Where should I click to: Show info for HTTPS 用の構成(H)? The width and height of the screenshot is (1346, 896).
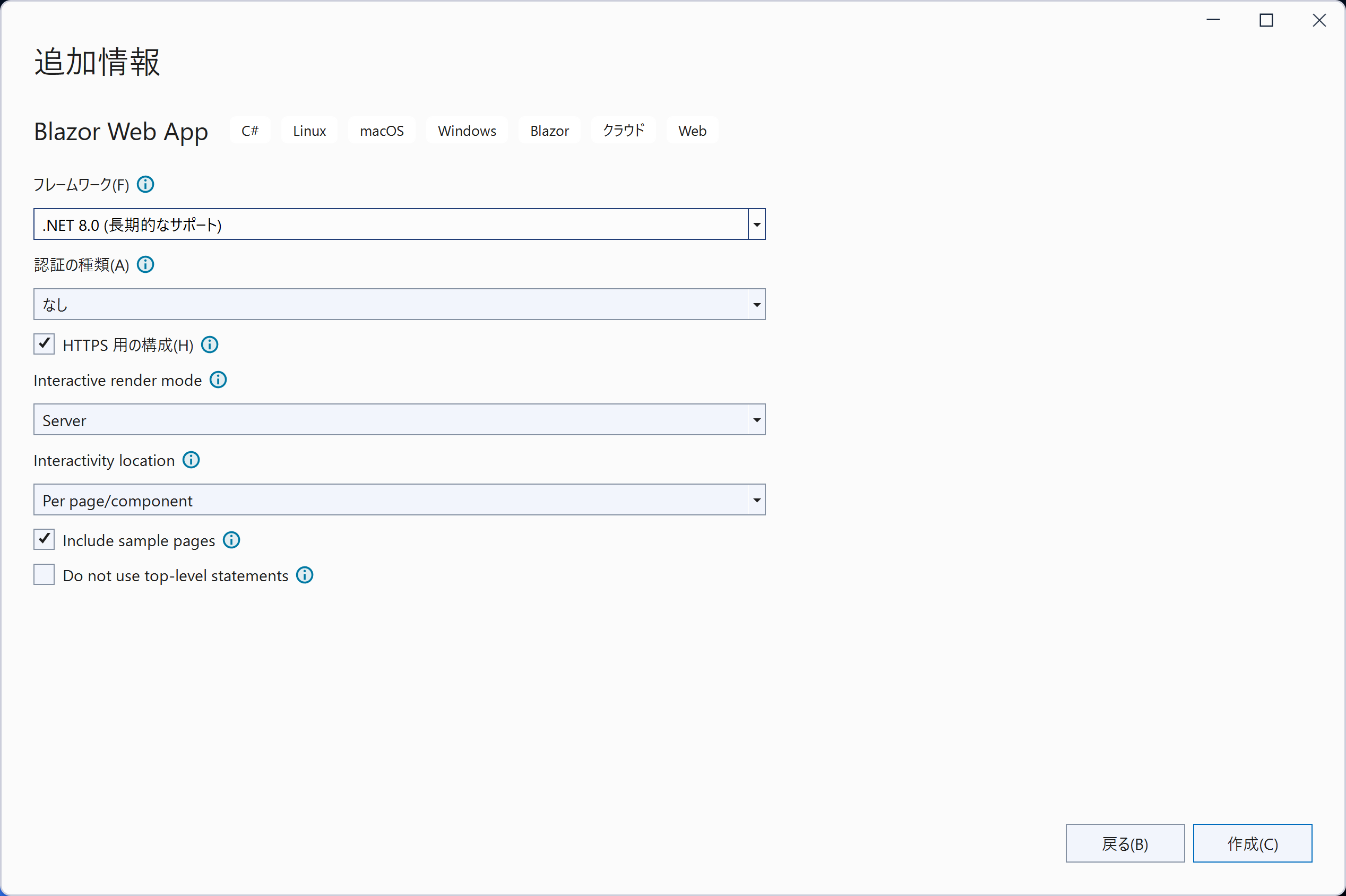click(x=210, y=344)
